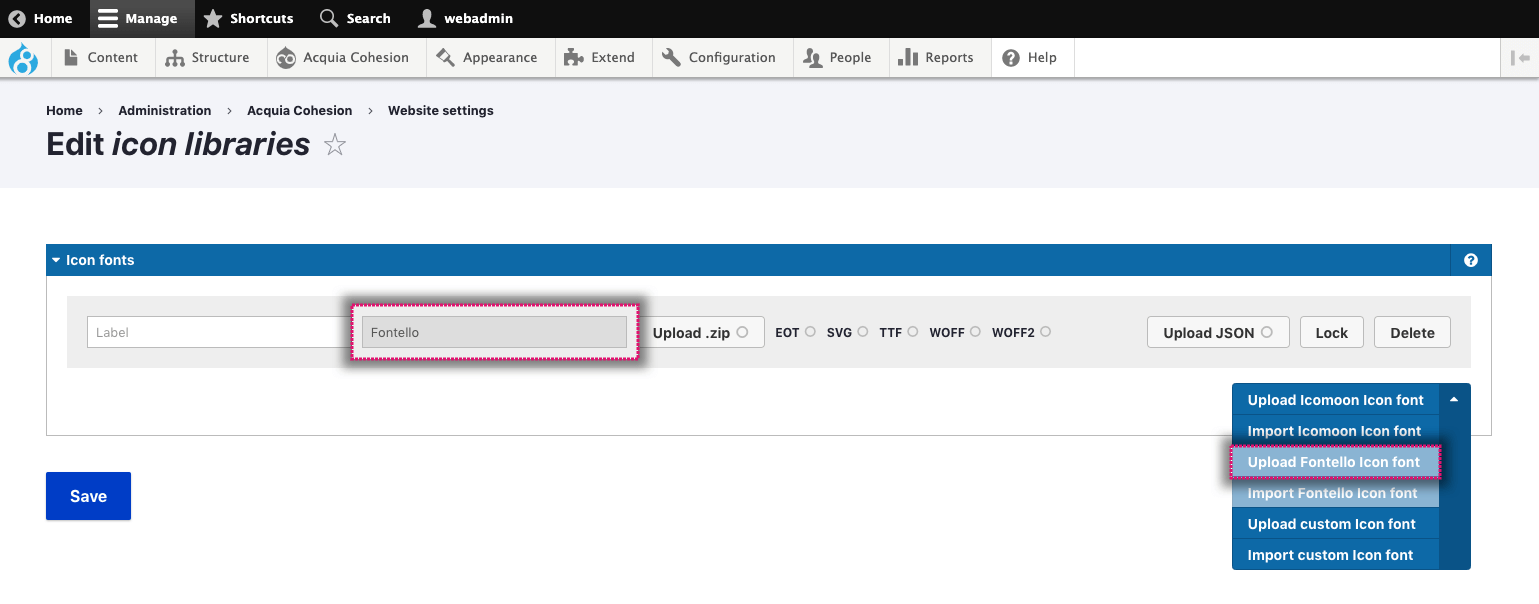
Task: Click the toolbar orientation toggle icon
Action: (1520, 58)
